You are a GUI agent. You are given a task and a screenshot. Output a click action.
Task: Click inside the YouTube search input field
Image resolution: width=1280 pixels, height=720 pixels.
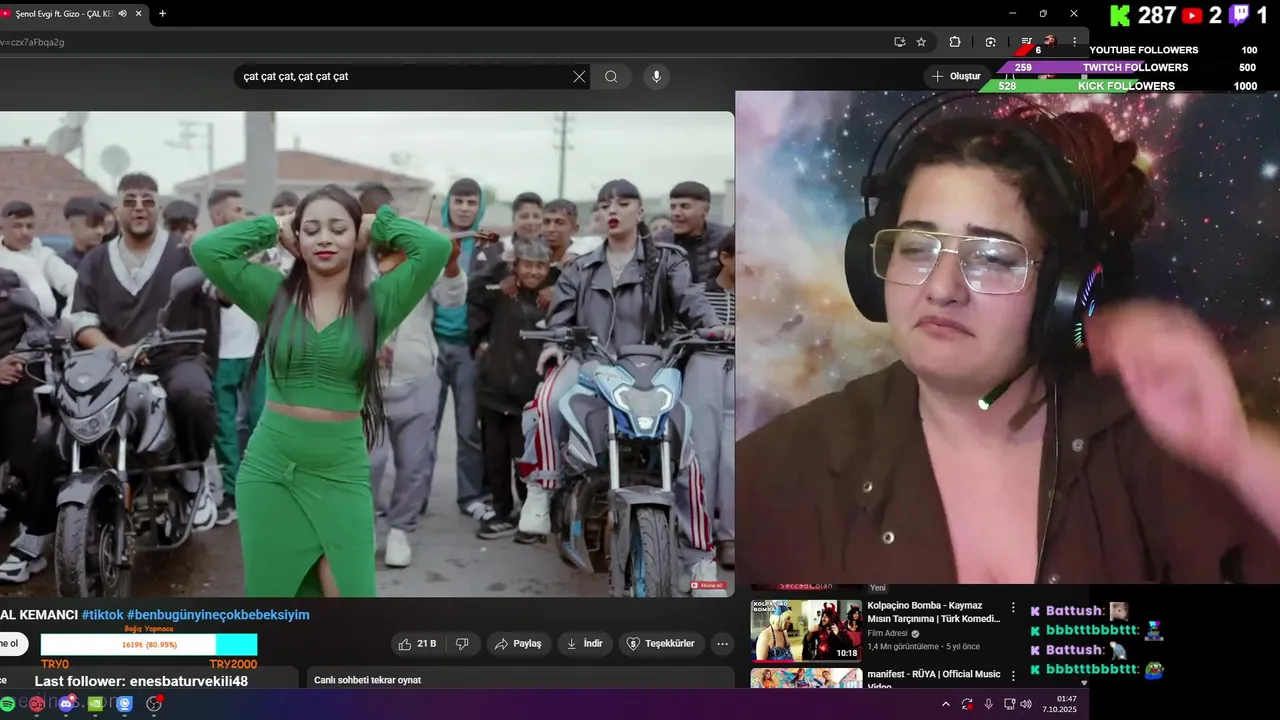(x=405, y=77)
